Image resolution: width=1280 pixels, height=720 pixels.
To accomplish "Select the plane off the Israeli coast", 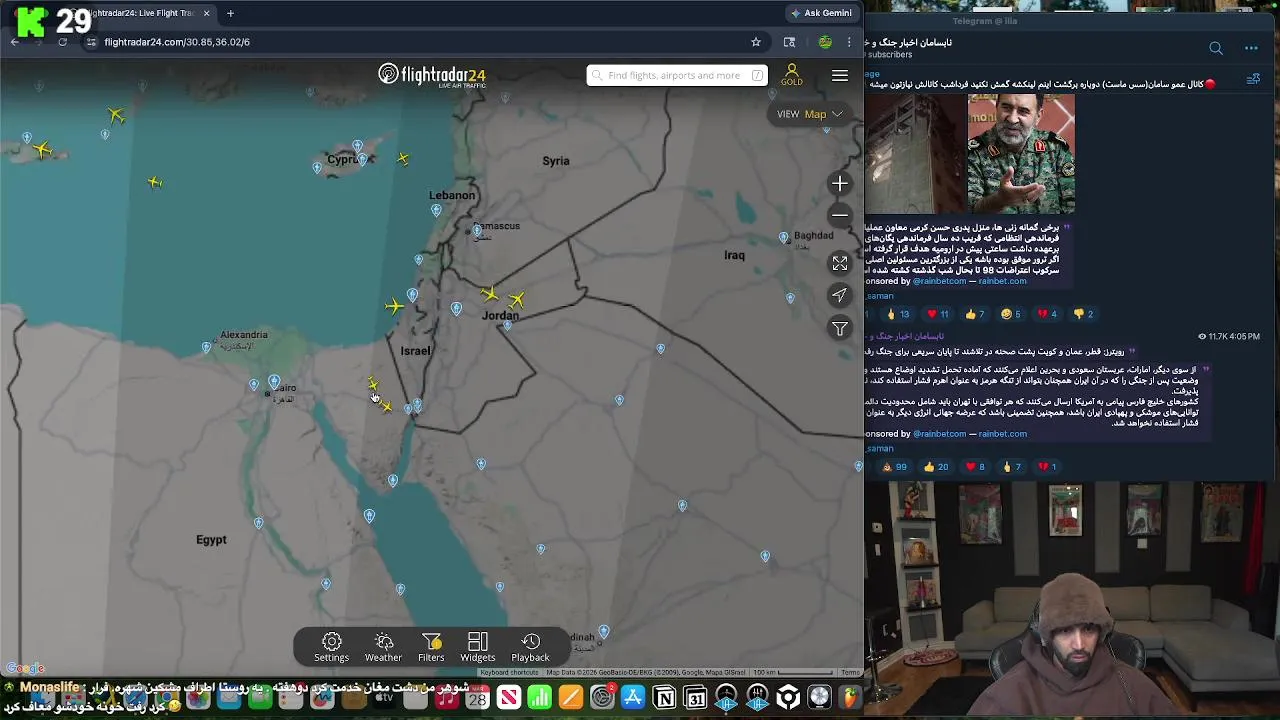I will tap(394, 306).
